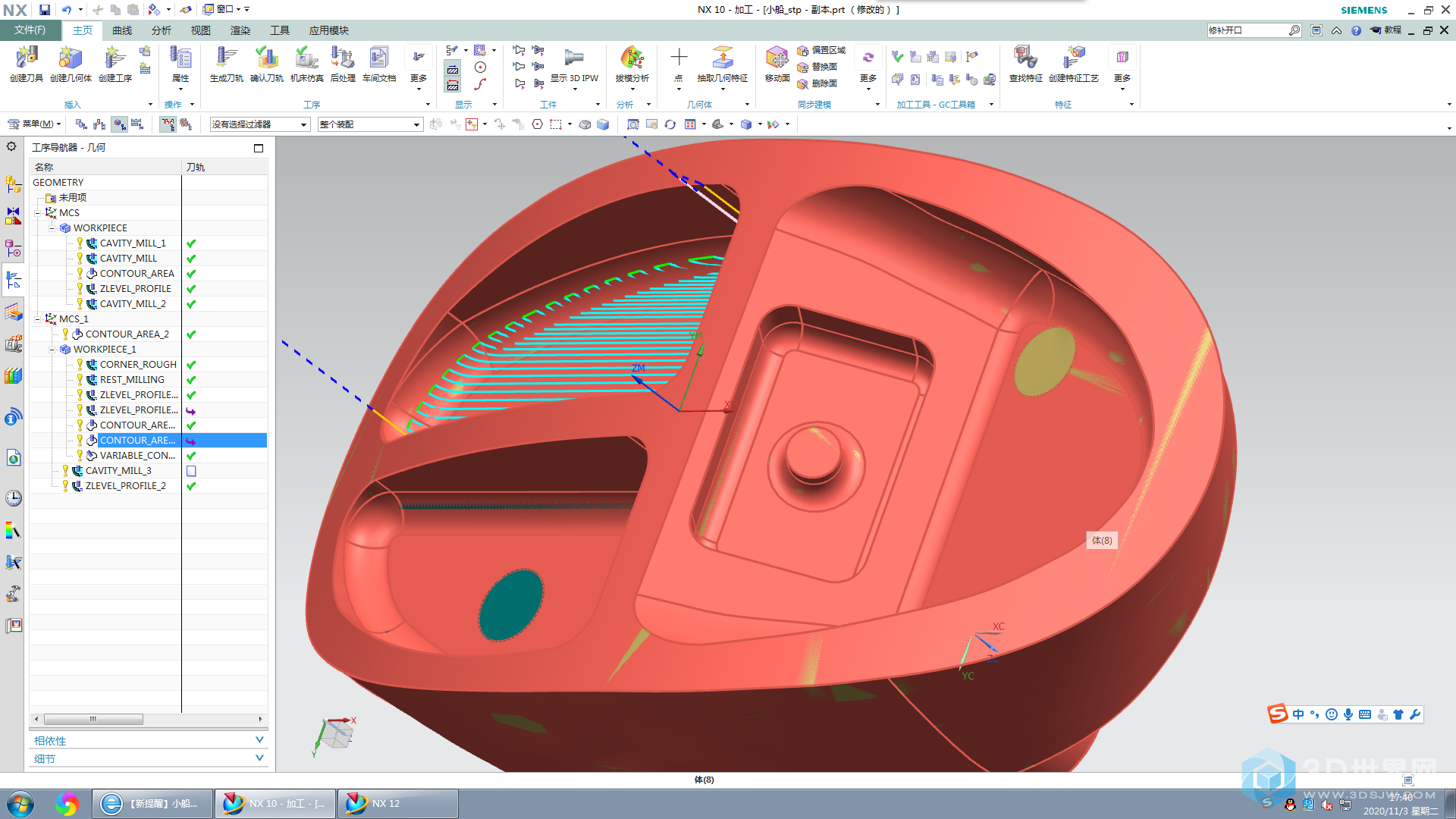Toggle the upper tool path display button
Screen dimensions: 1456x819
tap(453, 70)
